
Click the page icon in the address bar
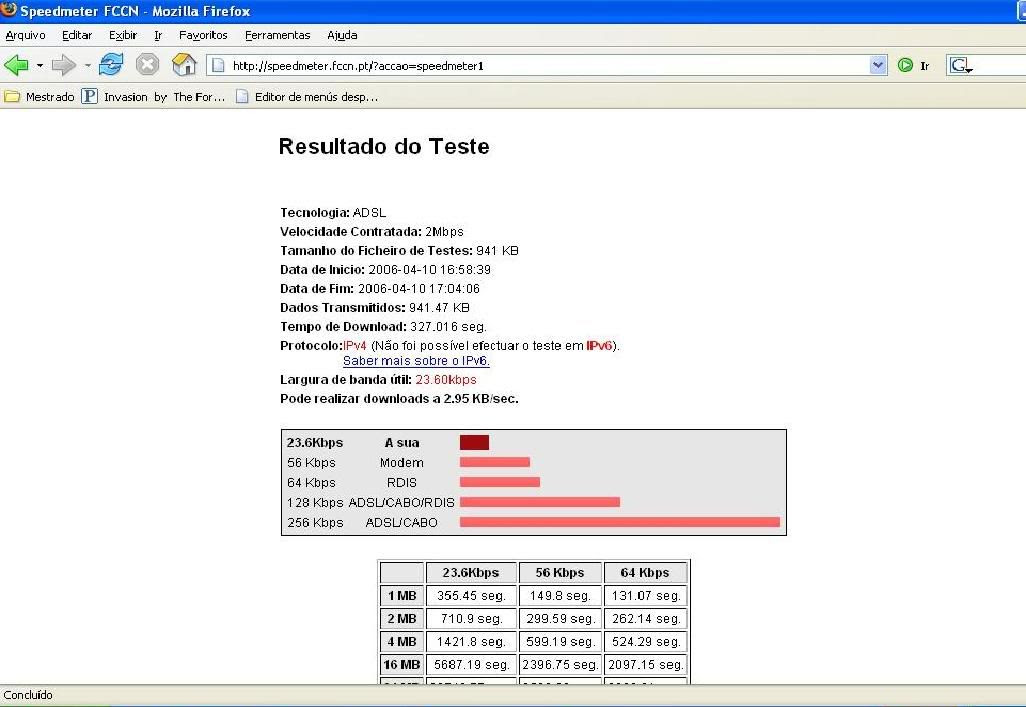(x=219, y=65)
